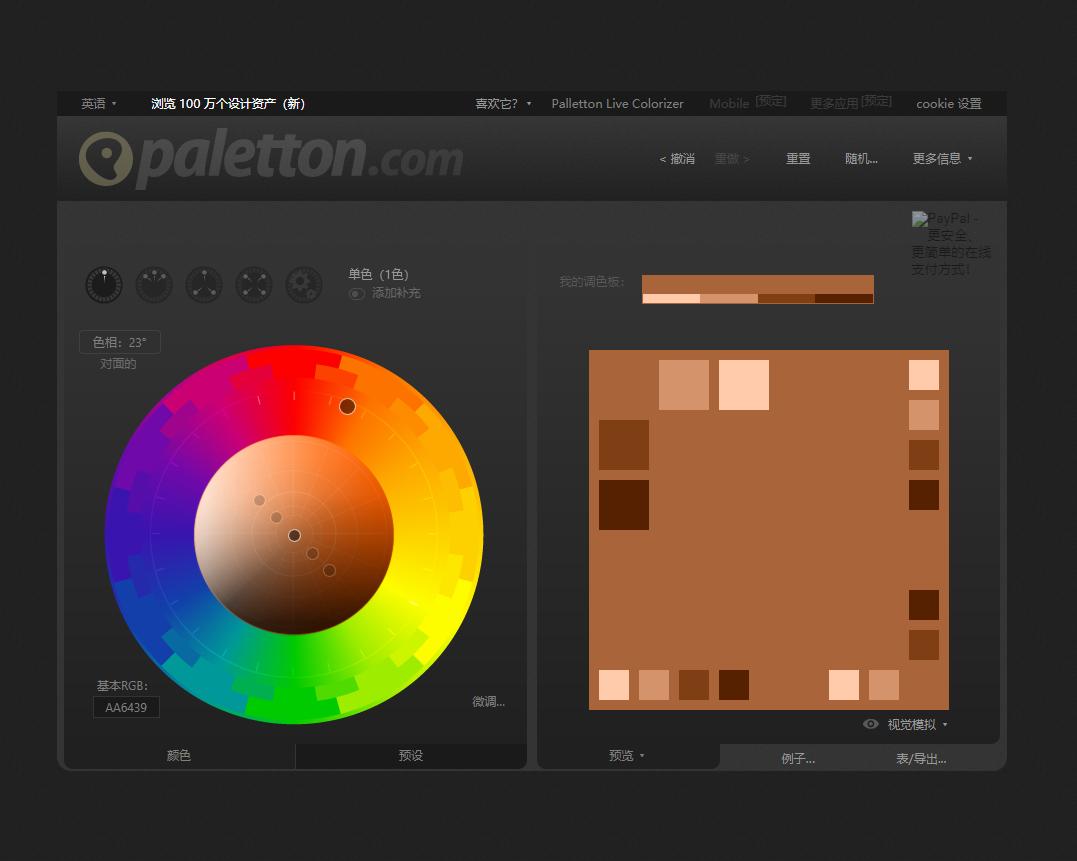Click the 重置 reset button
The image size is (1077, 861).
(x=798, y=159)
